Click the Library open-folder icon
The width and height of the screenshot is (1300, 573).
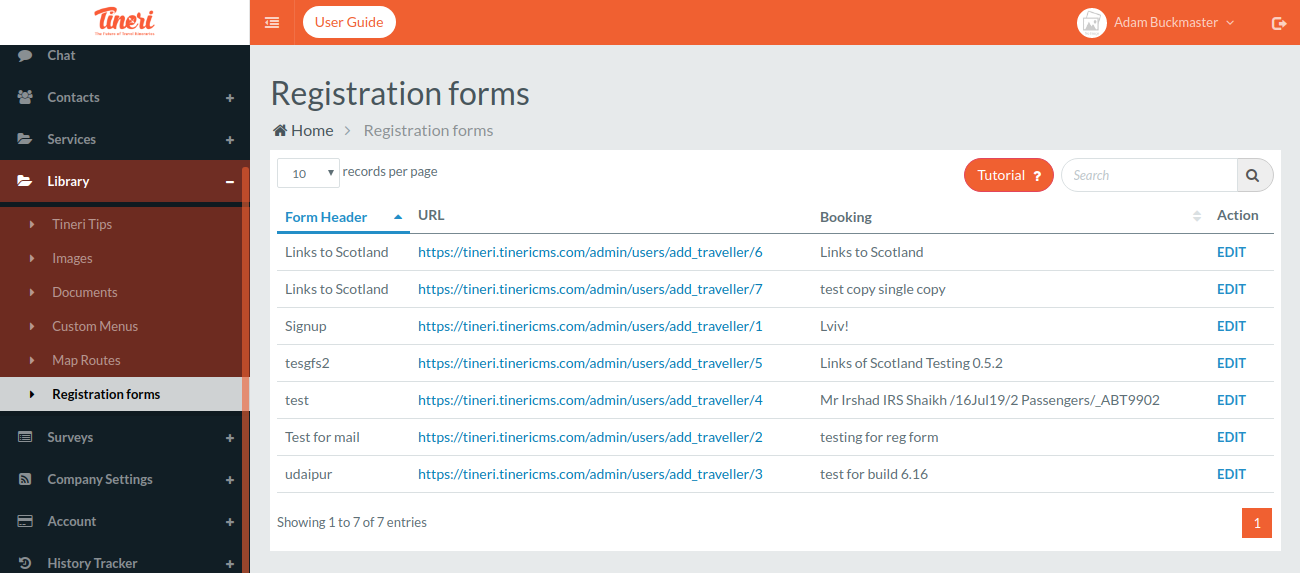point(25,181)
